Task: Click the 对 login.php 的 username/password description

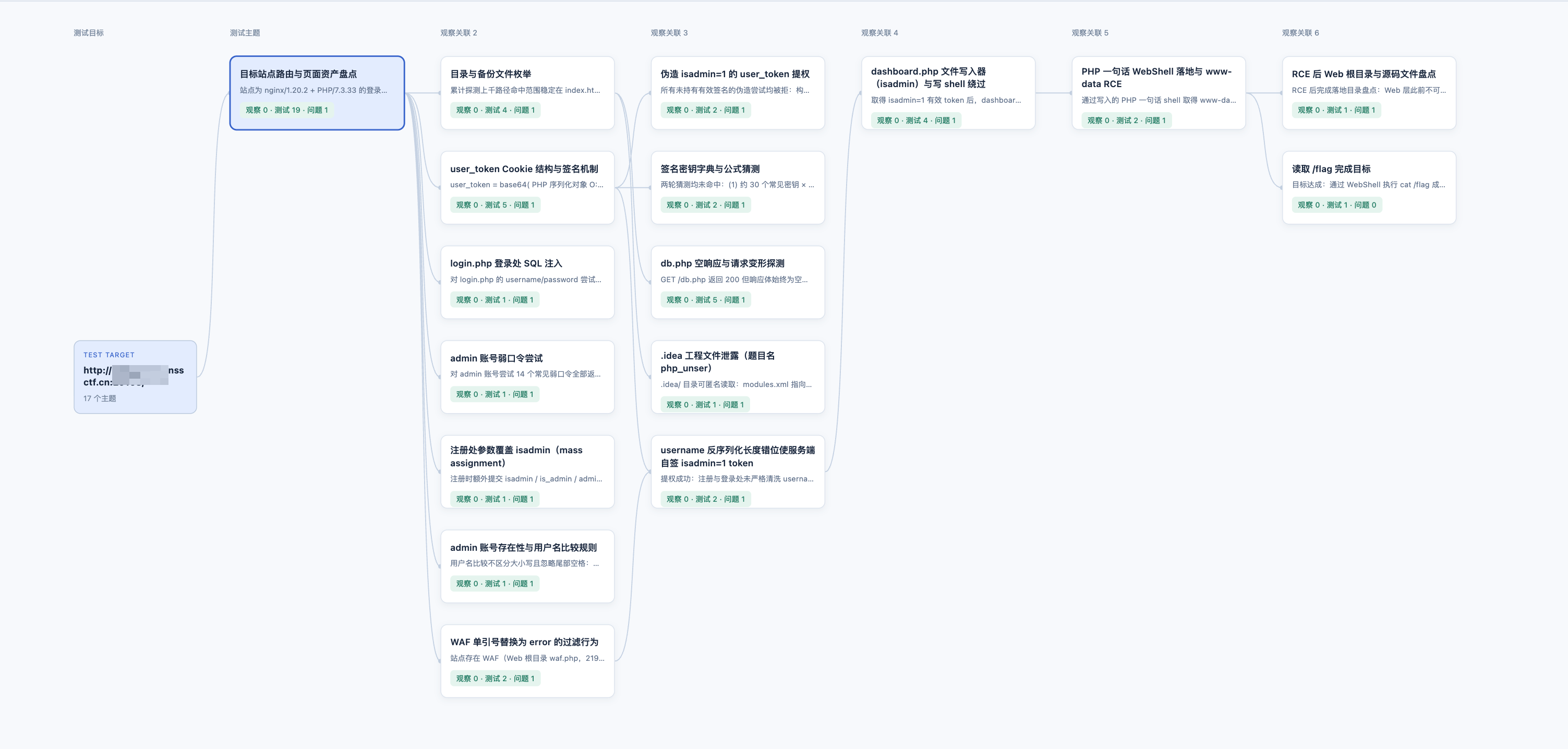Action: [x=526, y=279]
